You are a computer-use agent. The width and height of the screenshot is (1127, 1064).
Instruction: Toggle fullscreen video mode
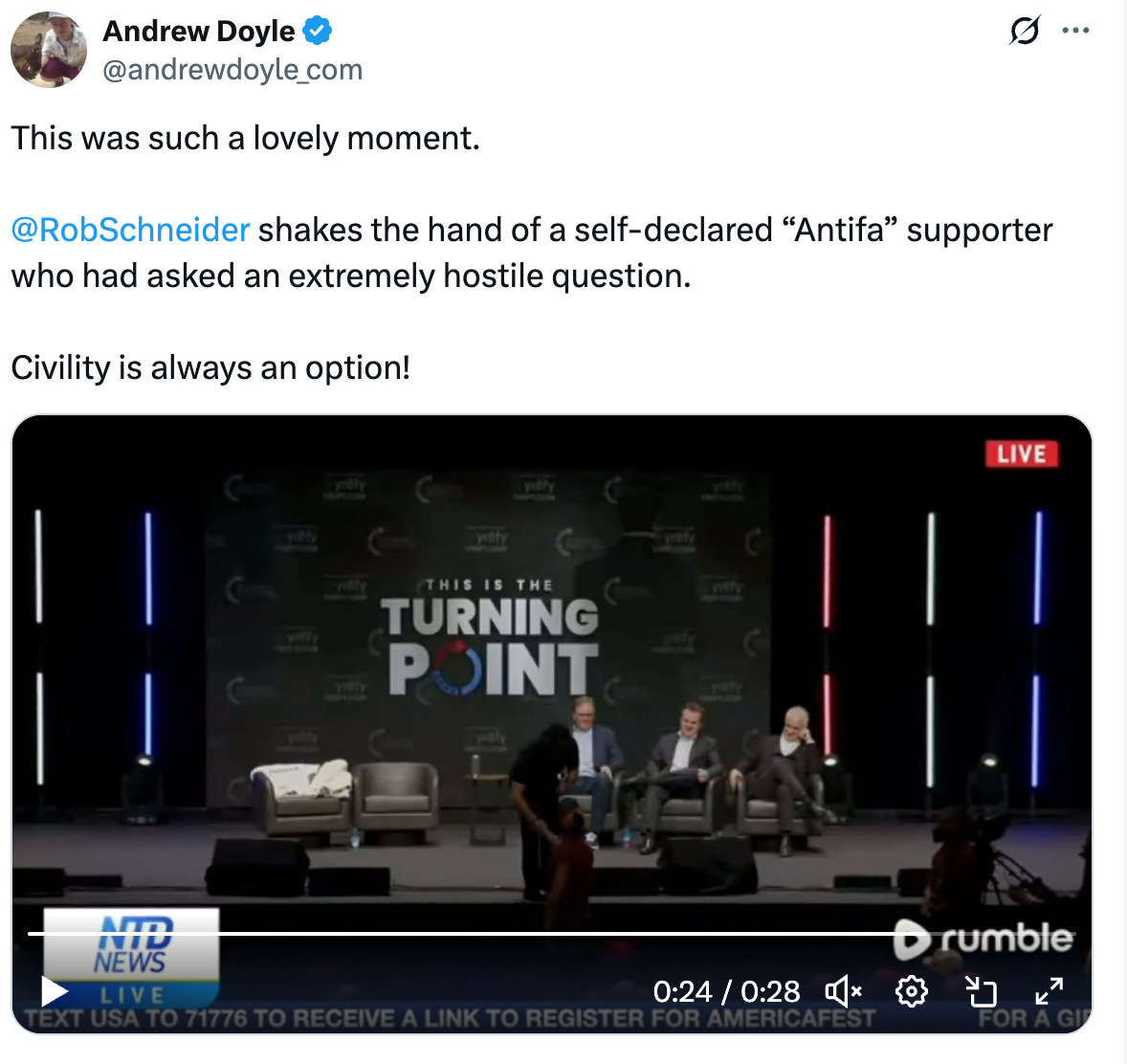coord(1049,992)
